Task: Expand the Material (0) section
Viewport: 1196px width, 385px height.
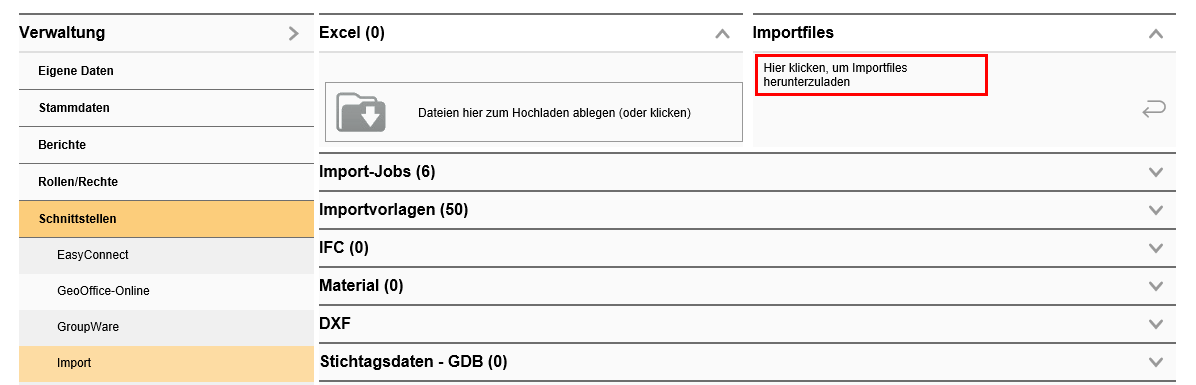Action: (1156, 286)
